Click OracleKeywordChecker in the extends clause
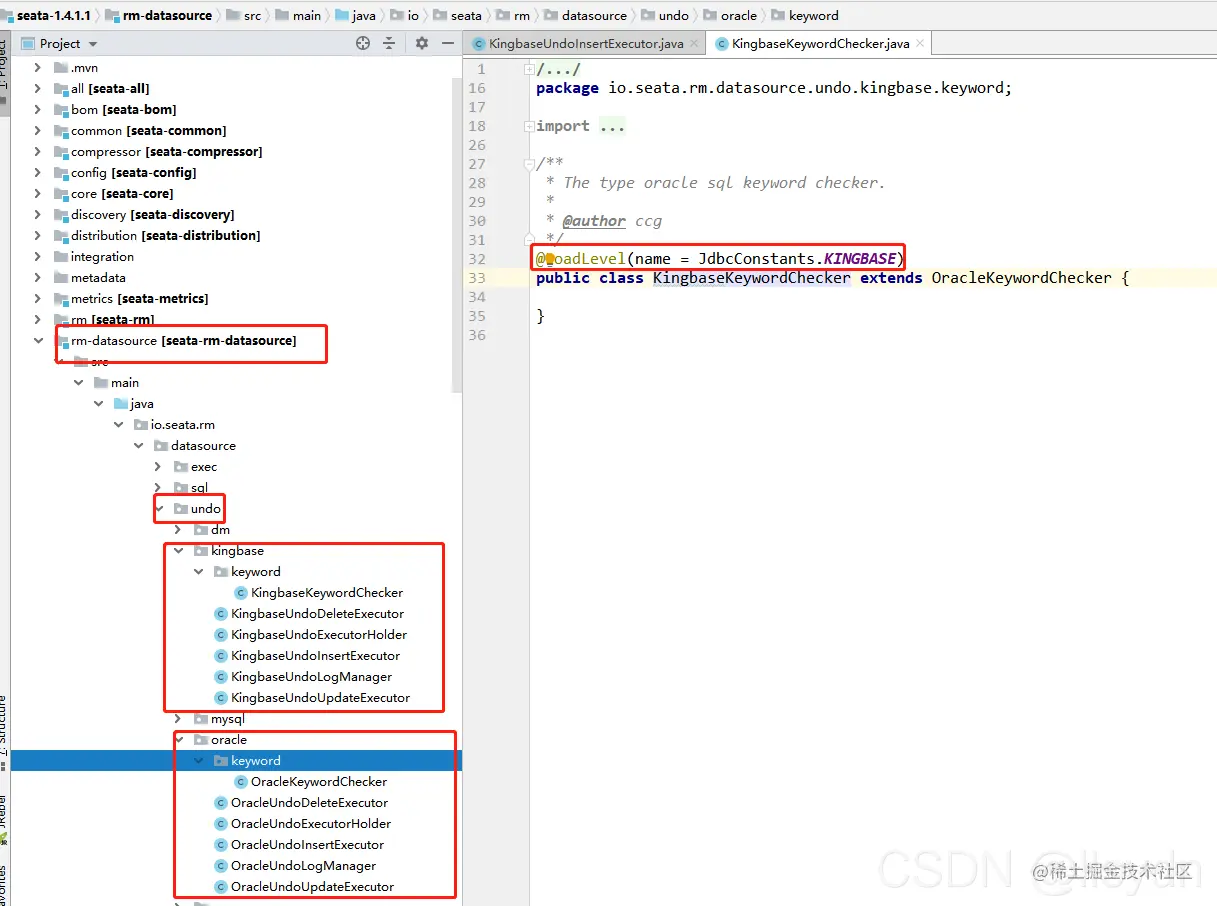This screenshot has height=906, width=1217. point(1021,278)
